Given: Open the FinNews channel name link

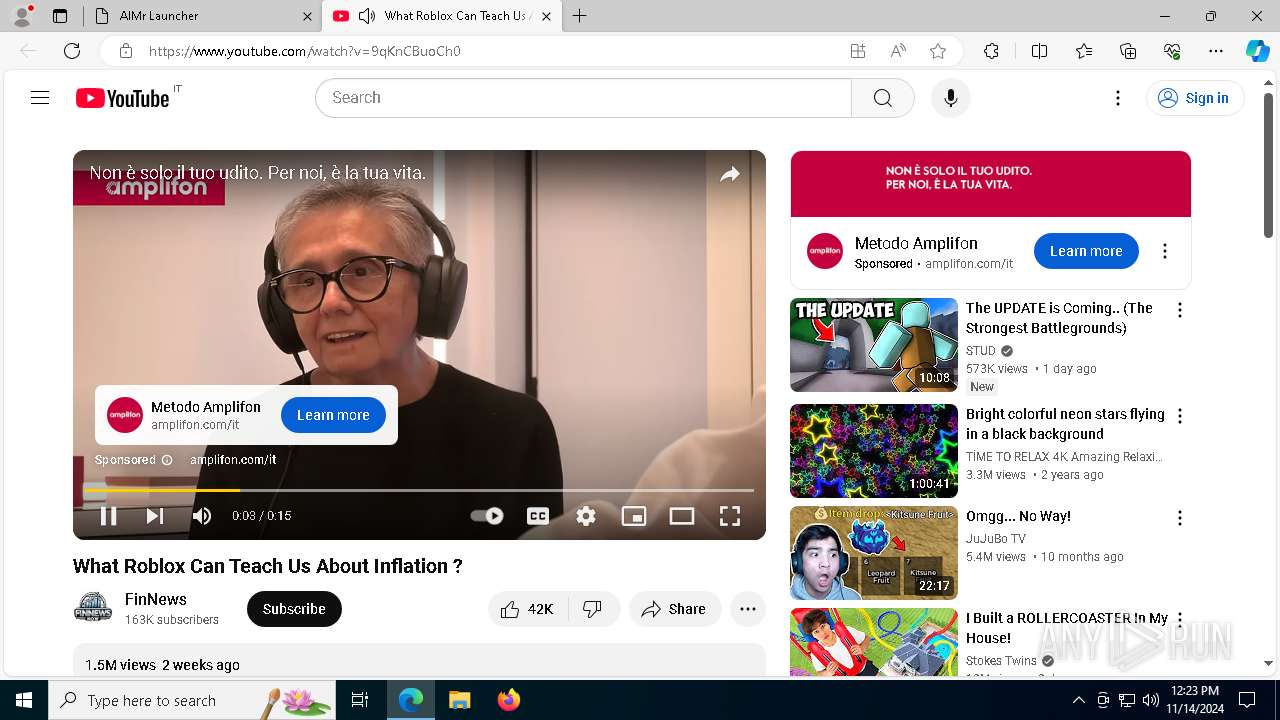Looking at the screenshot, I should 156,599.
